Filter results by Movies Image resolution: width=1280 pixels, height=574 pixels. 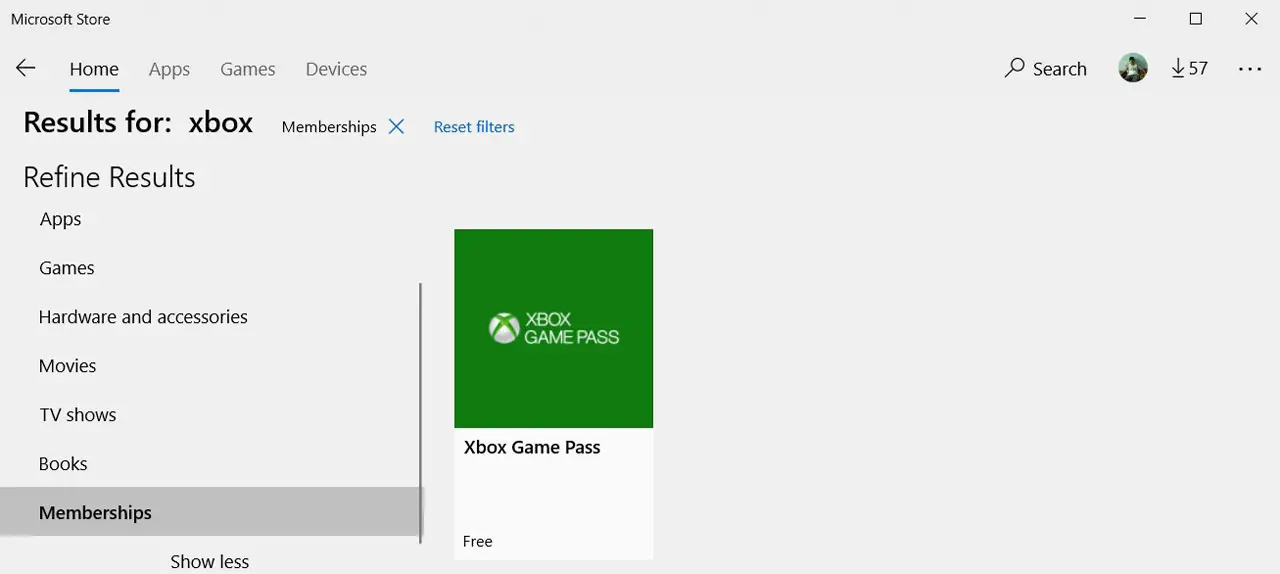click(68, 366)
